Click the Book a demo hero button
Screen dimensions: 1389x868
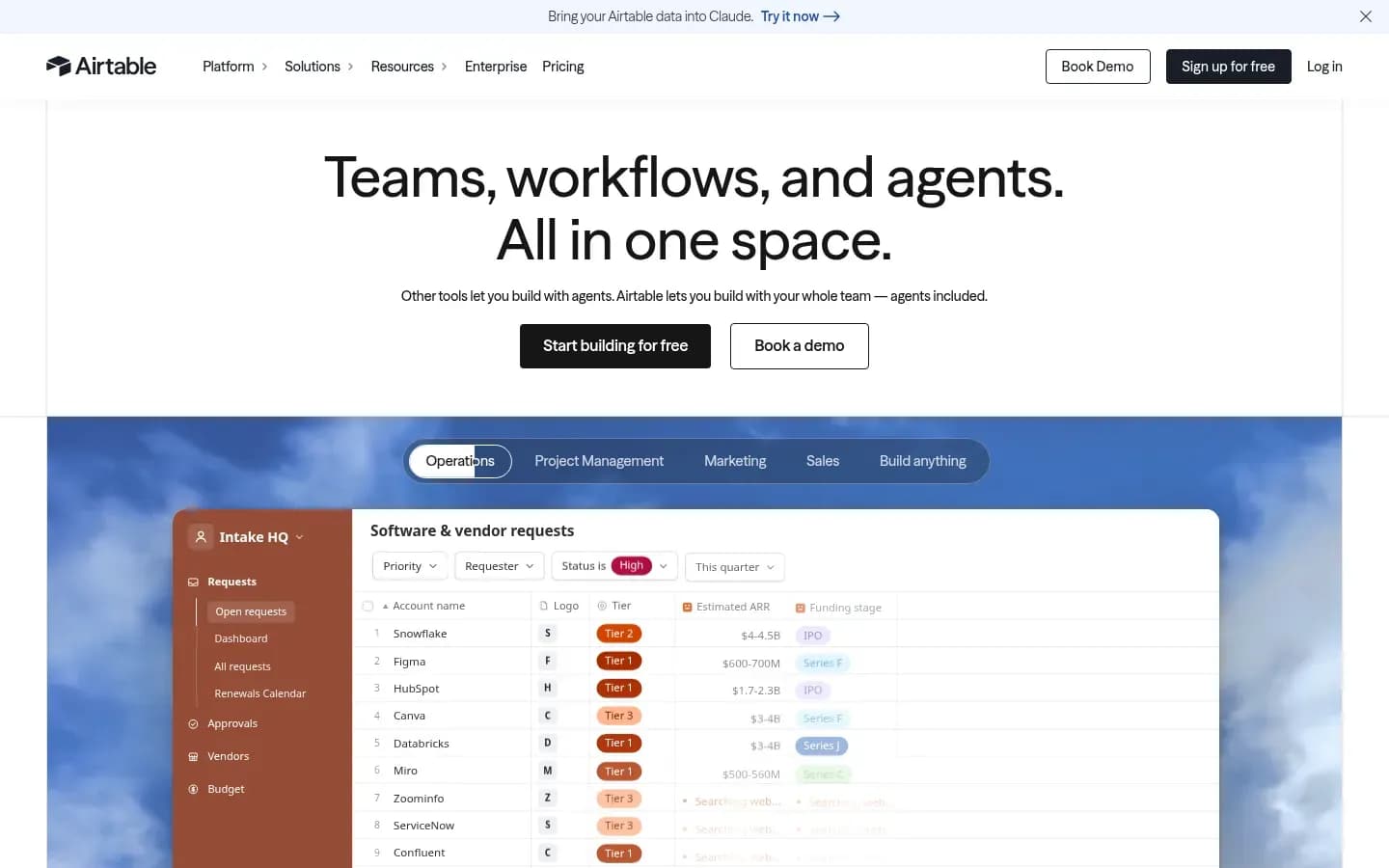(800, 346)
